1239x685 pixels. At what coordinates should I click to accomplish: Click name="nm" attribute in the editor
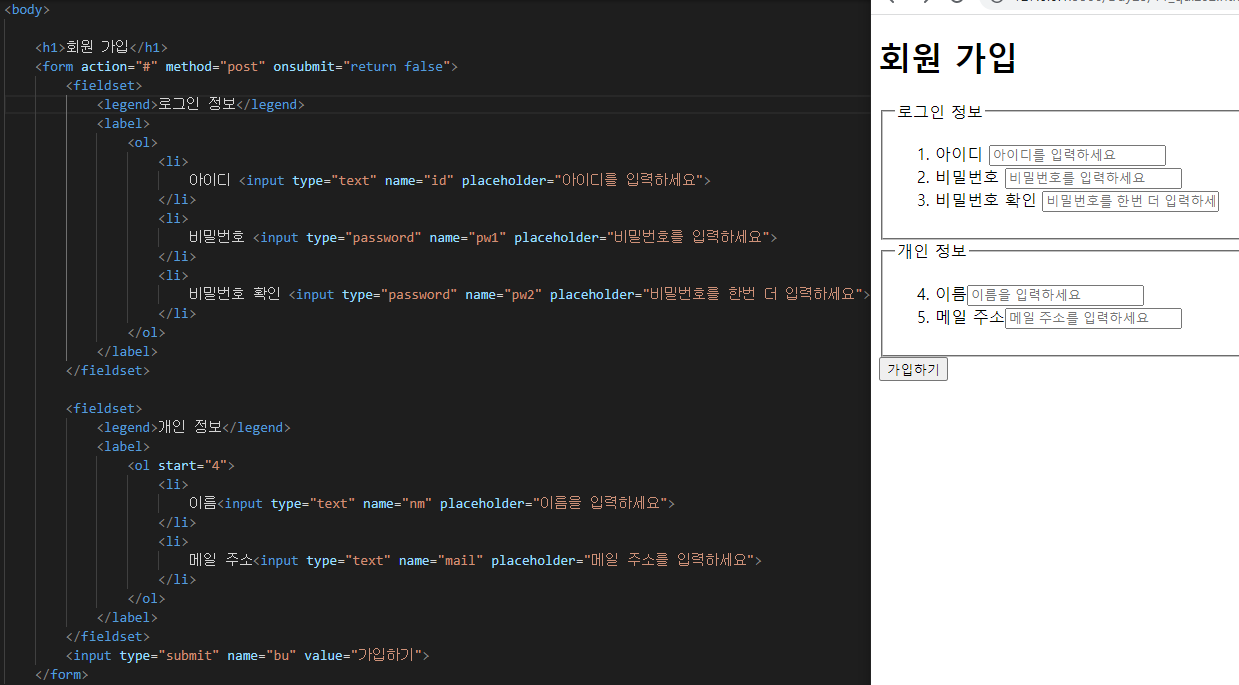point(397,503)
